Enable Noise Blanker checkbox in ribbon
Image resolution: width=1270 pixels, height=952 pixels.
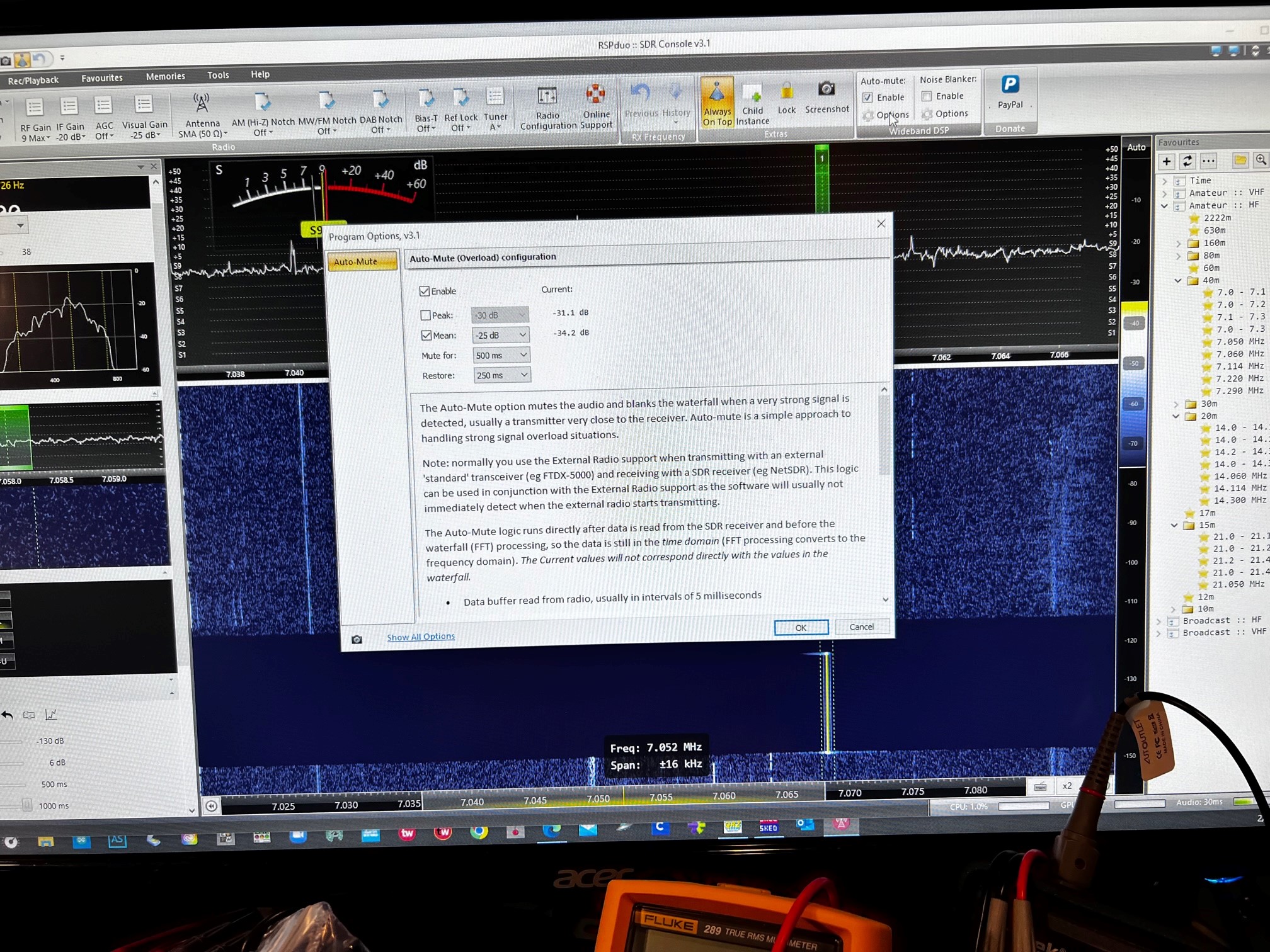[927, 96]
